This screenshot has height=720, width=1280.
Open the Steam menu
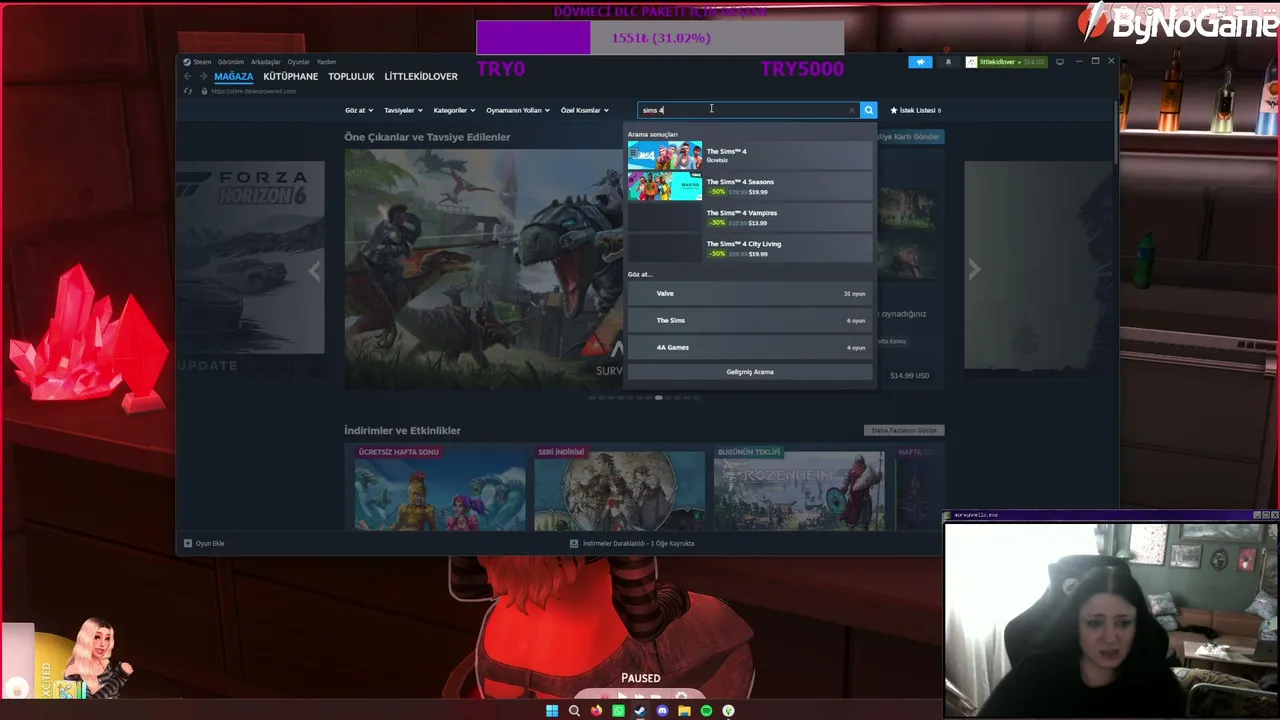pos(202,62)
